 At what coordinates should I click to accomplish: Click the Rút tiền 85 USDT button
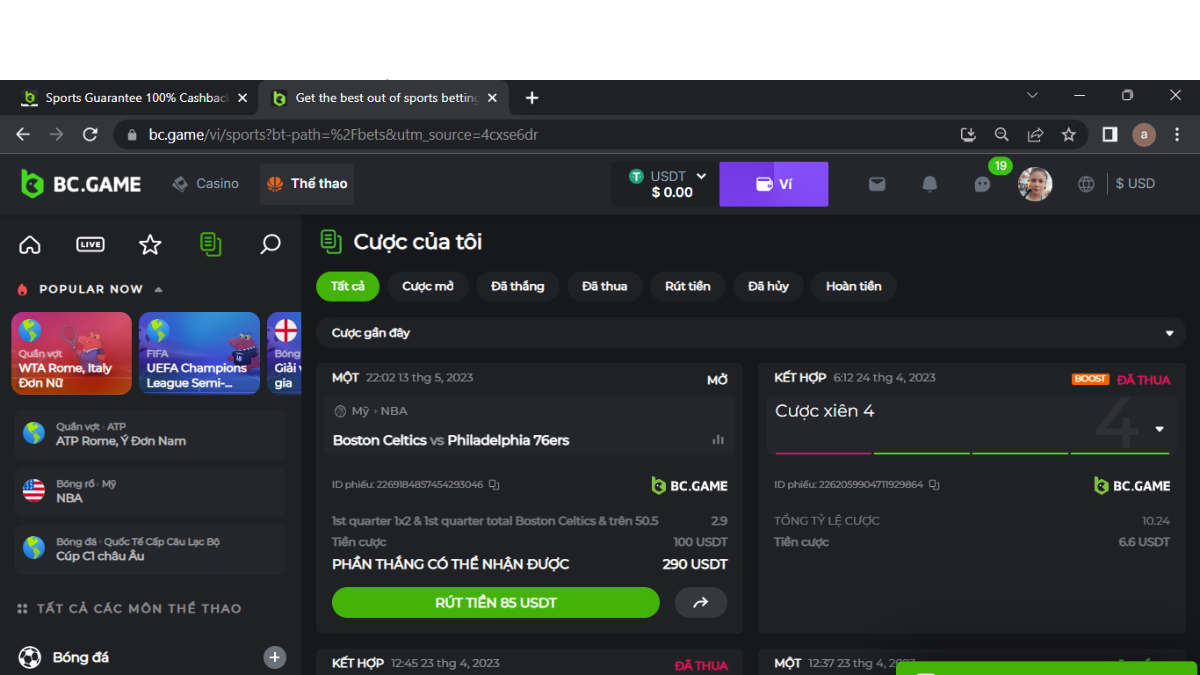coord(495,602)
